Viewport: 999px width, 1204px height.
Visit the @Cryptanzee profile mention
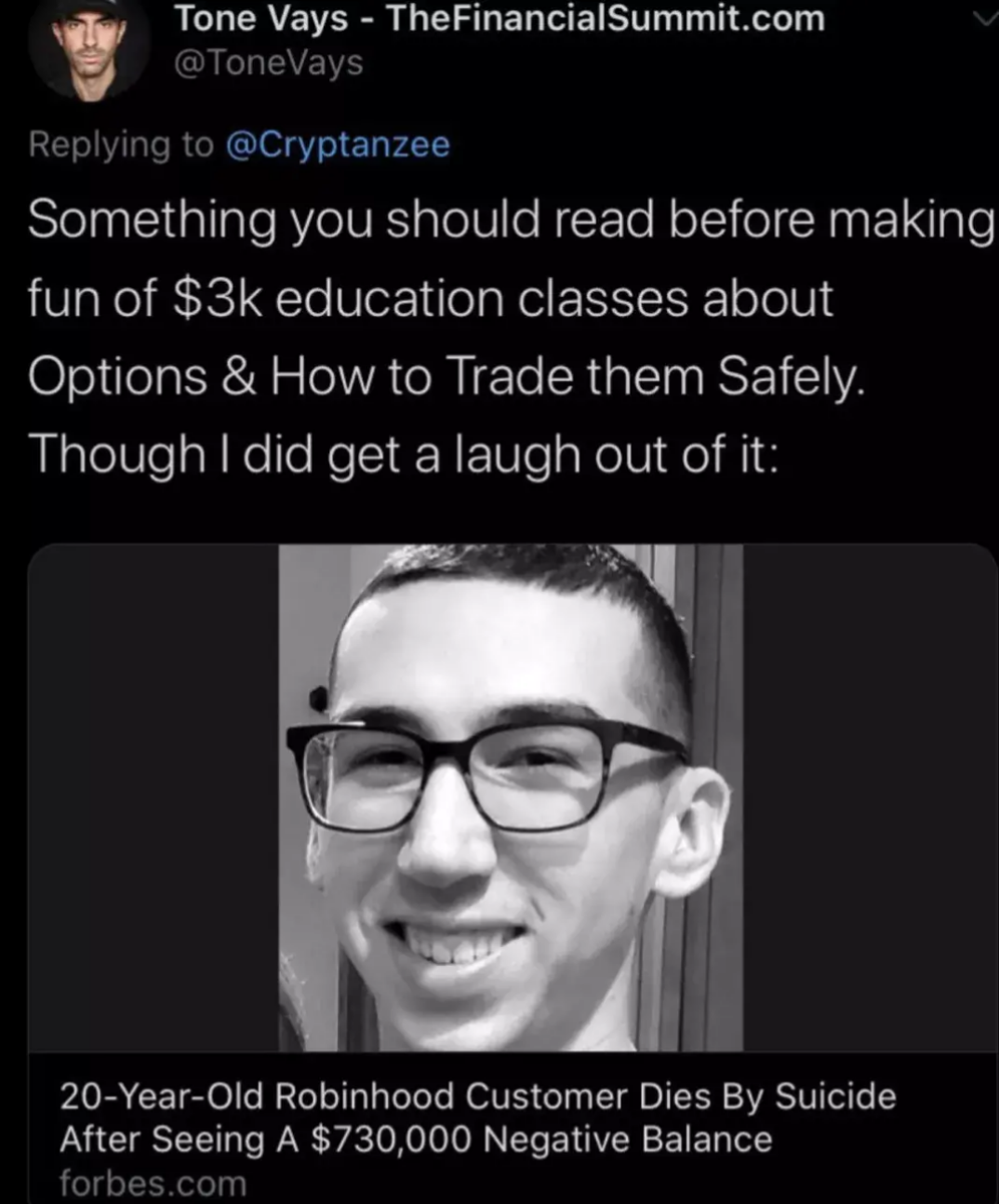pyautogui.click(x=339, y=144)
